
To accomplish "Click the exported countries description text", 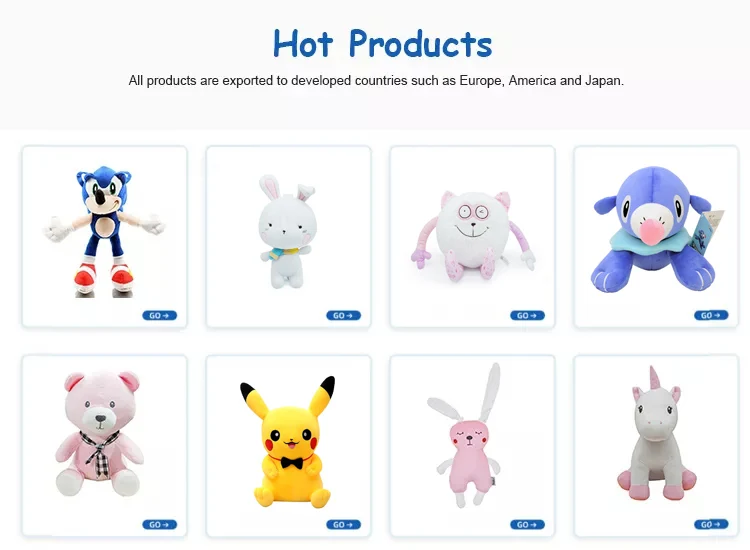I will tap(376, 80).
